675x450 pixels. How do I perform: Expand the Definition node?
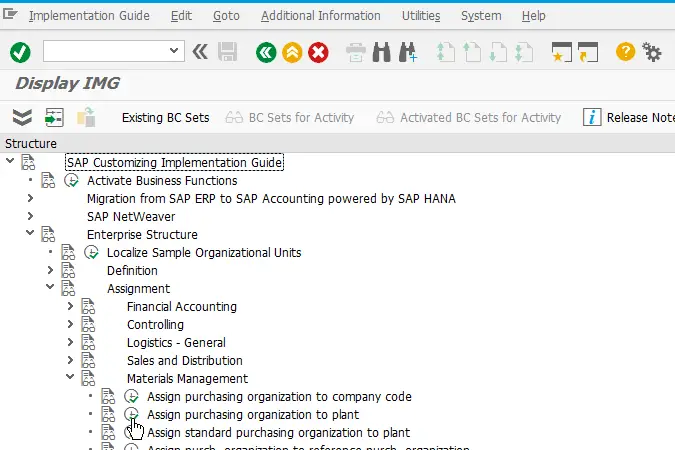[x=50, y=270]
